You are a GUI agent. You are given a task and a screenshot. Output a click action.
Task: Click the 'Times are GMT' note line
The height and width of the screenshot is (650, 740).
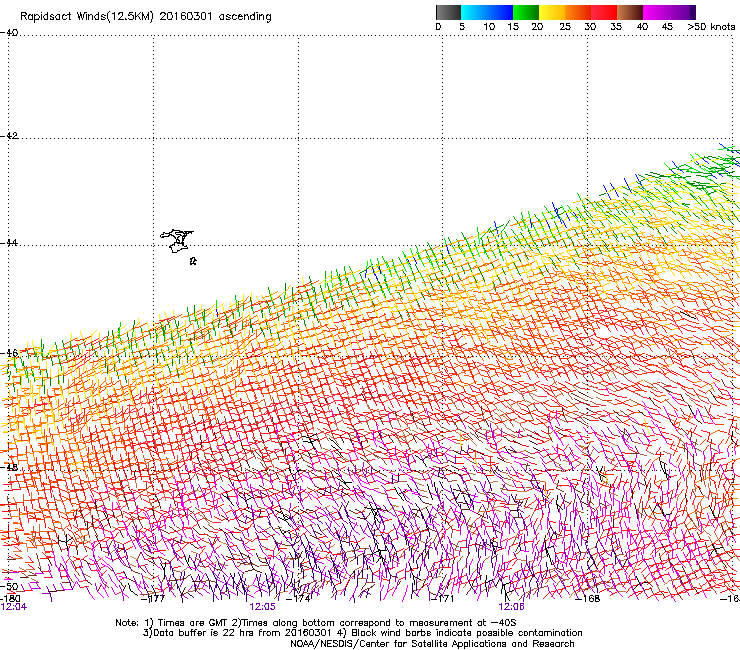coord(316,623)
